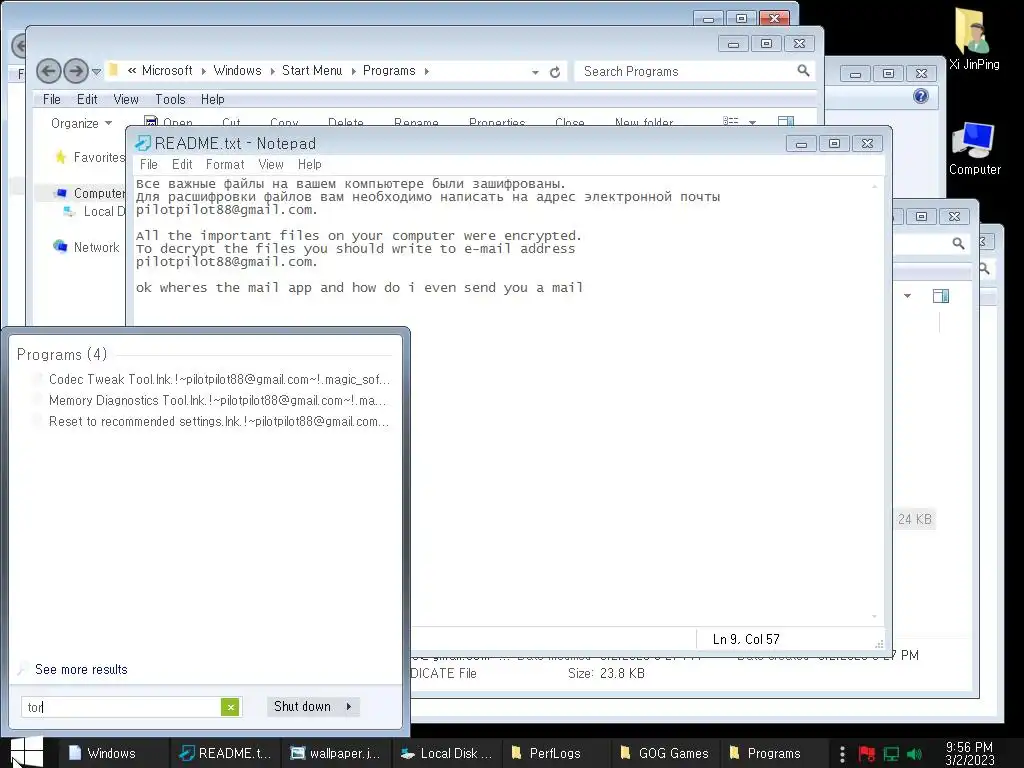The height and width of the screenshot is (768, 1024).
Task: Click the network monitor tray icon
Action: click(891, 754)
